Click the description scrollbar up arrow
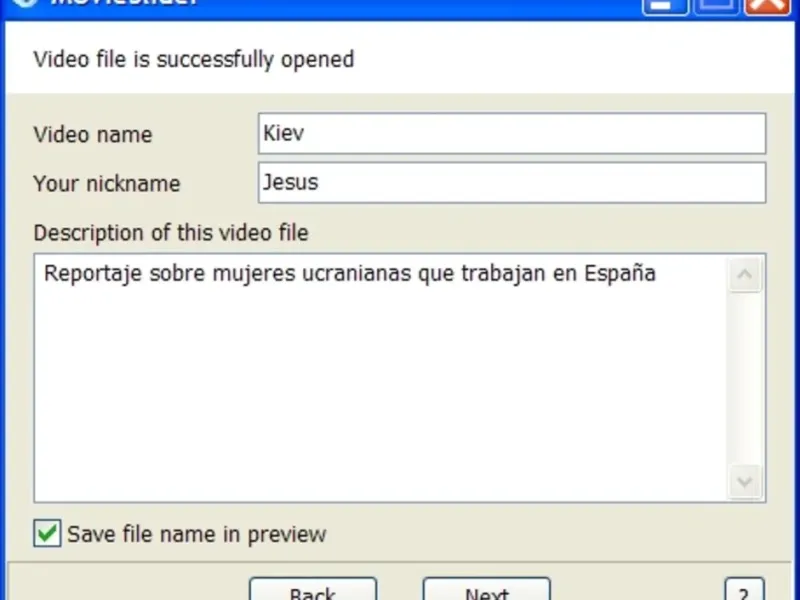 point(745,274)
